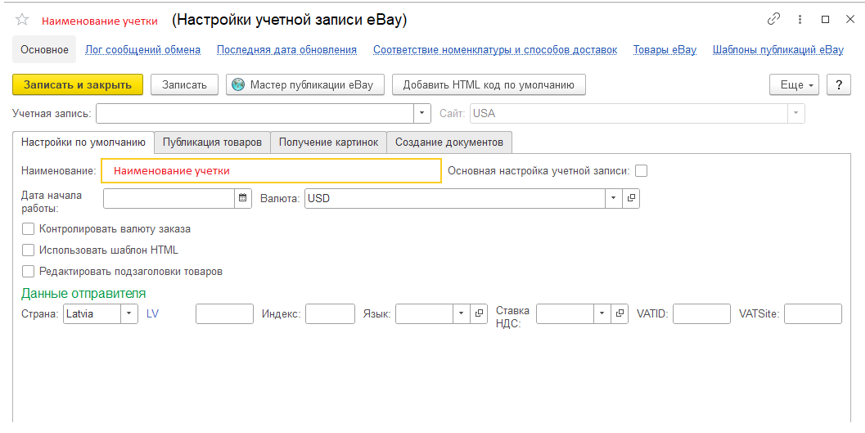Click Записать и закрыть button
The height and width of the screenshot is (433, 865).
click(x=77, y=85)
